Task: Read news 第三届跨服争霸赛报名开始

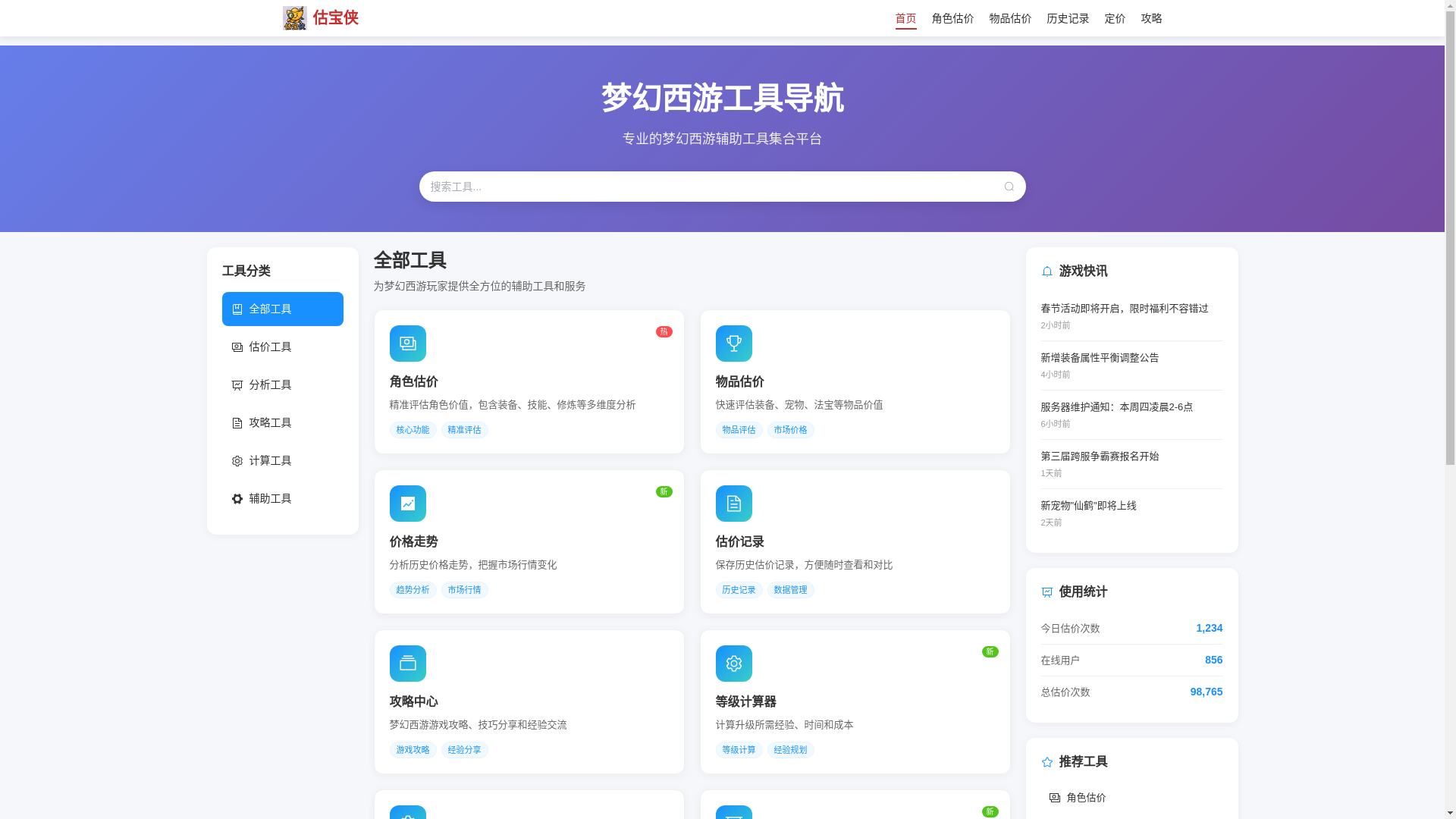Action: [x=1100, y=457]
